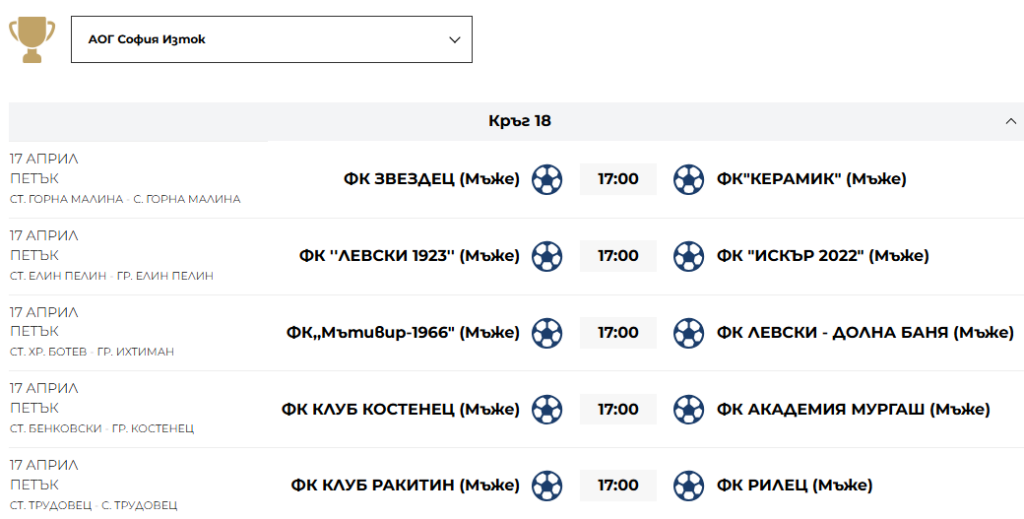Click the 17:00 time for Звездец match
The image size is (1024, 519).
click(x=618, y=179)
